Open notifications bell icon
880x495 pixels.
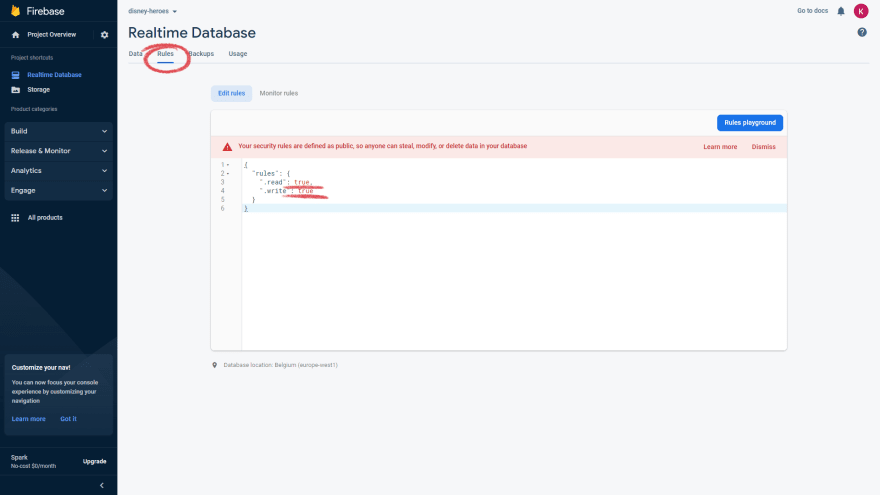coord(841,11)
